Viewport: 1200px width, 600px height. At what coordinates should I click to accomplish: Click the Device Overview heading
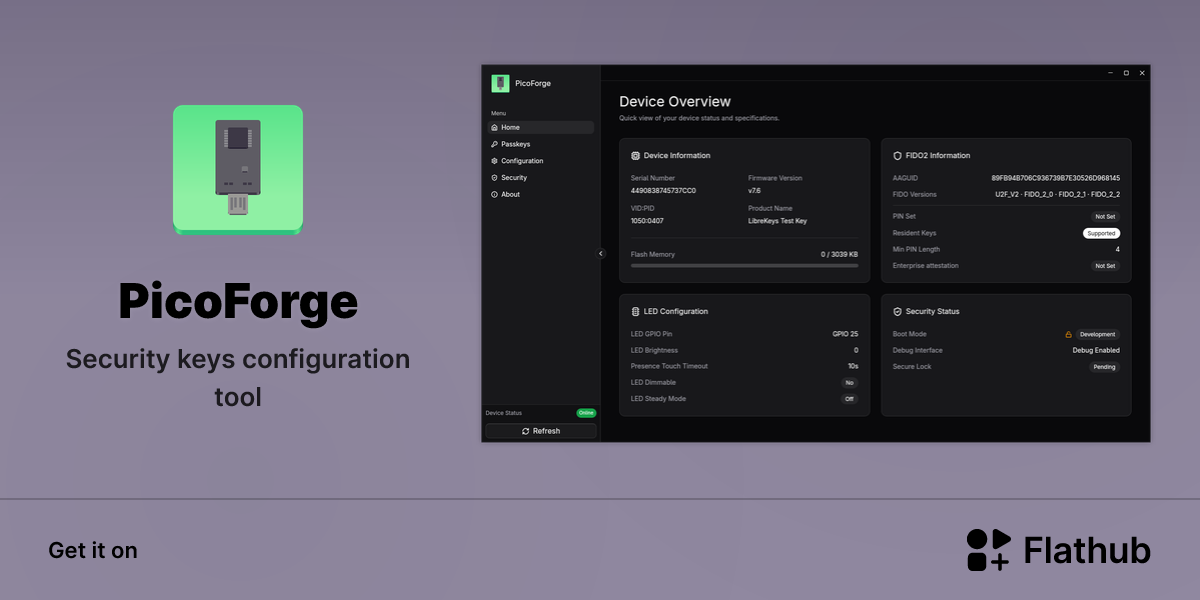pyautogui.click(x=675, y=102)
